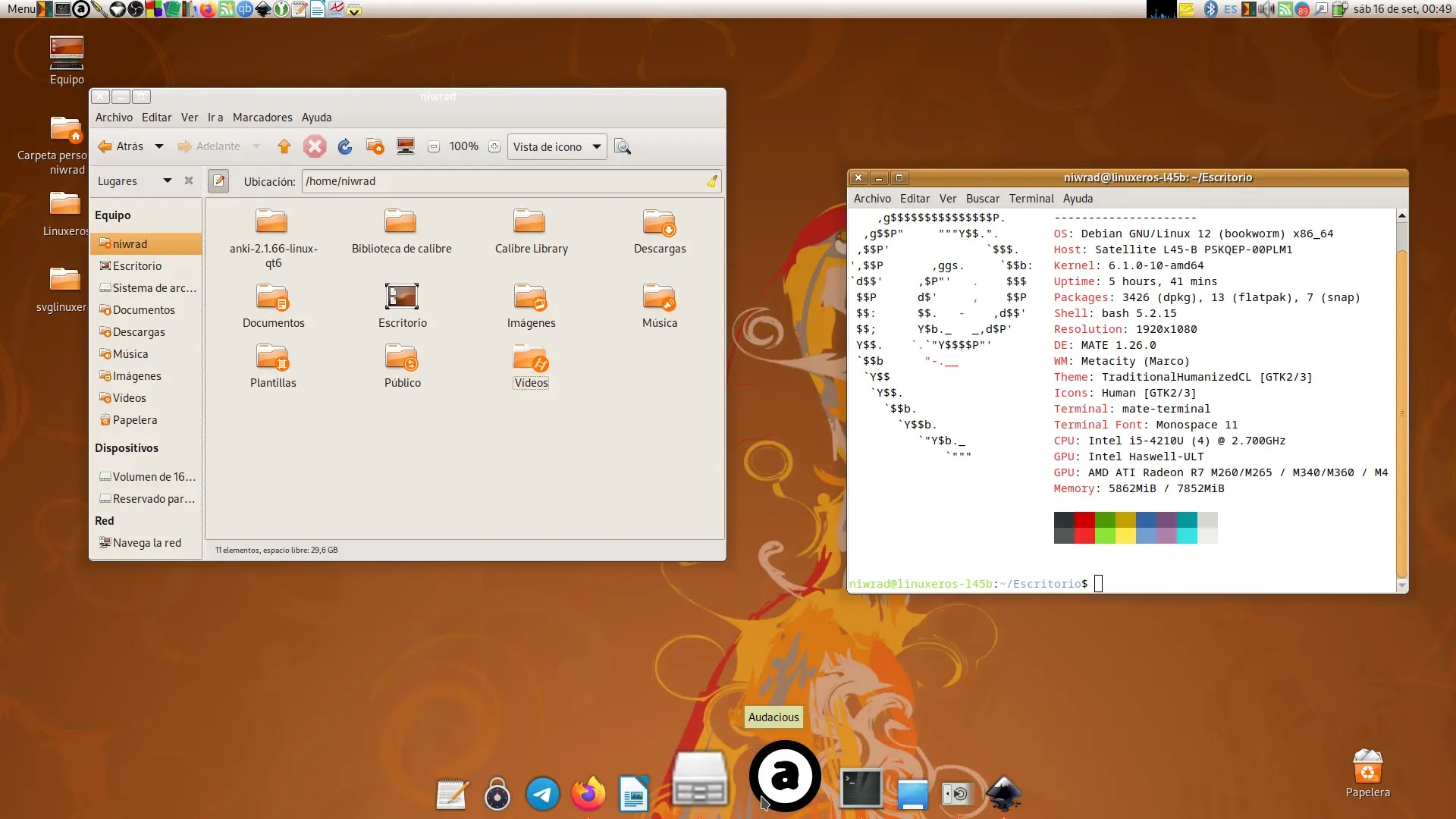Select the anki-2.1.66-linux-qt6 folder
The height and width of the screenshot is (819, 1456).
click(271, 222)
